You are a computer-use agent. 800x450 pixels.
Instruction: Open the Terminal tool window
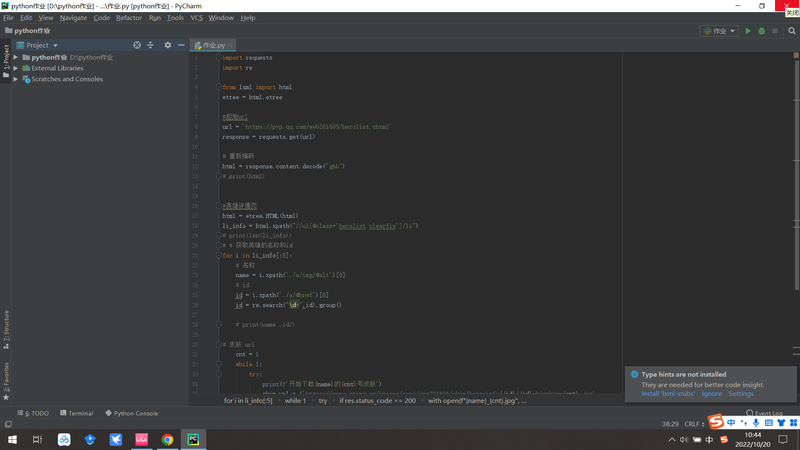click(77, 413)
